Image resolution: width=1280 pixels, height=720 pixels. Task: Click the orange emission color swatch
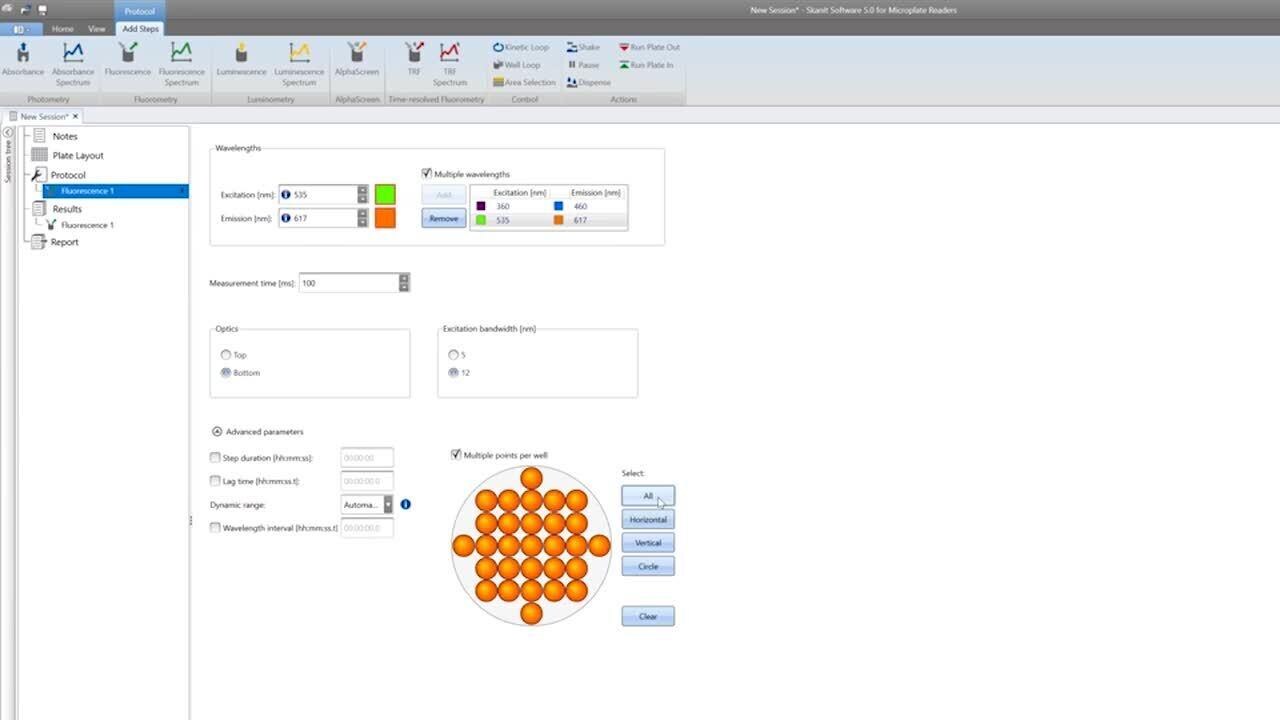pyautogui.click(x=385, y=218)
